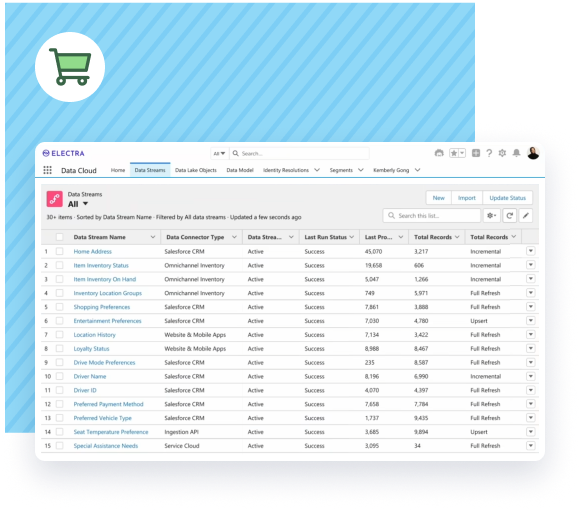The image size is (580, 510).
Task: Open the App Launcher grid icon
Action: 47,170
